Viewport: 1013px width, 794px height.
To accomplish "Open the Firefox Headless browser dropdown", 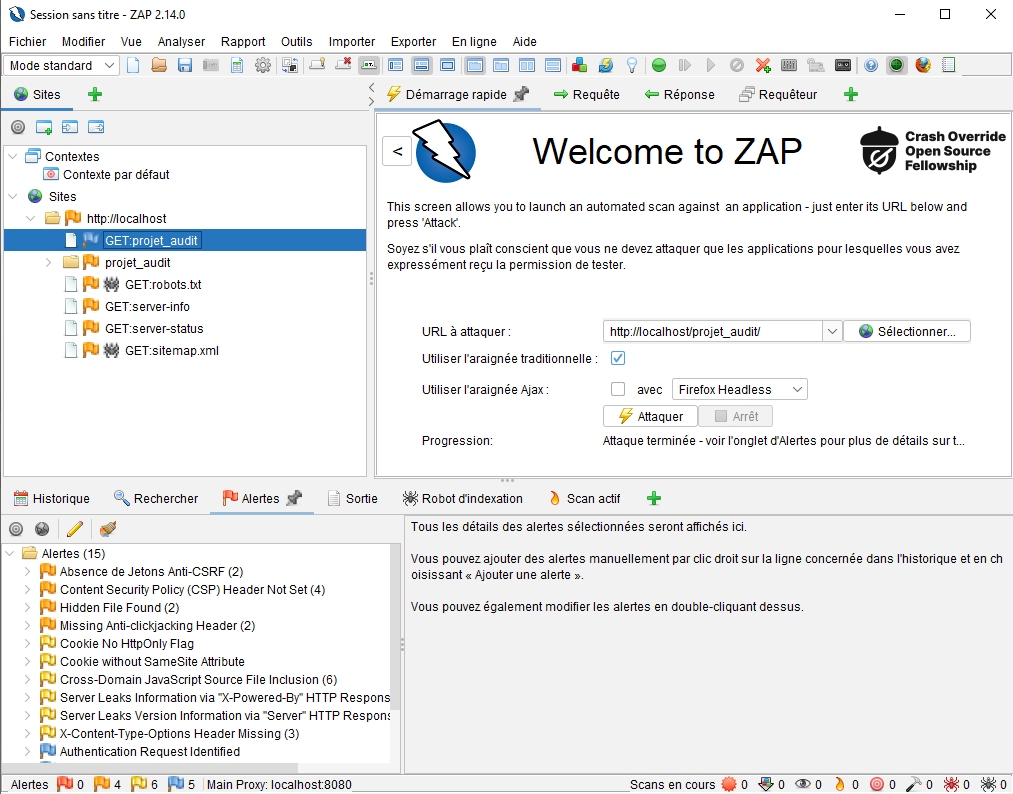I will (x=739, y=390).
